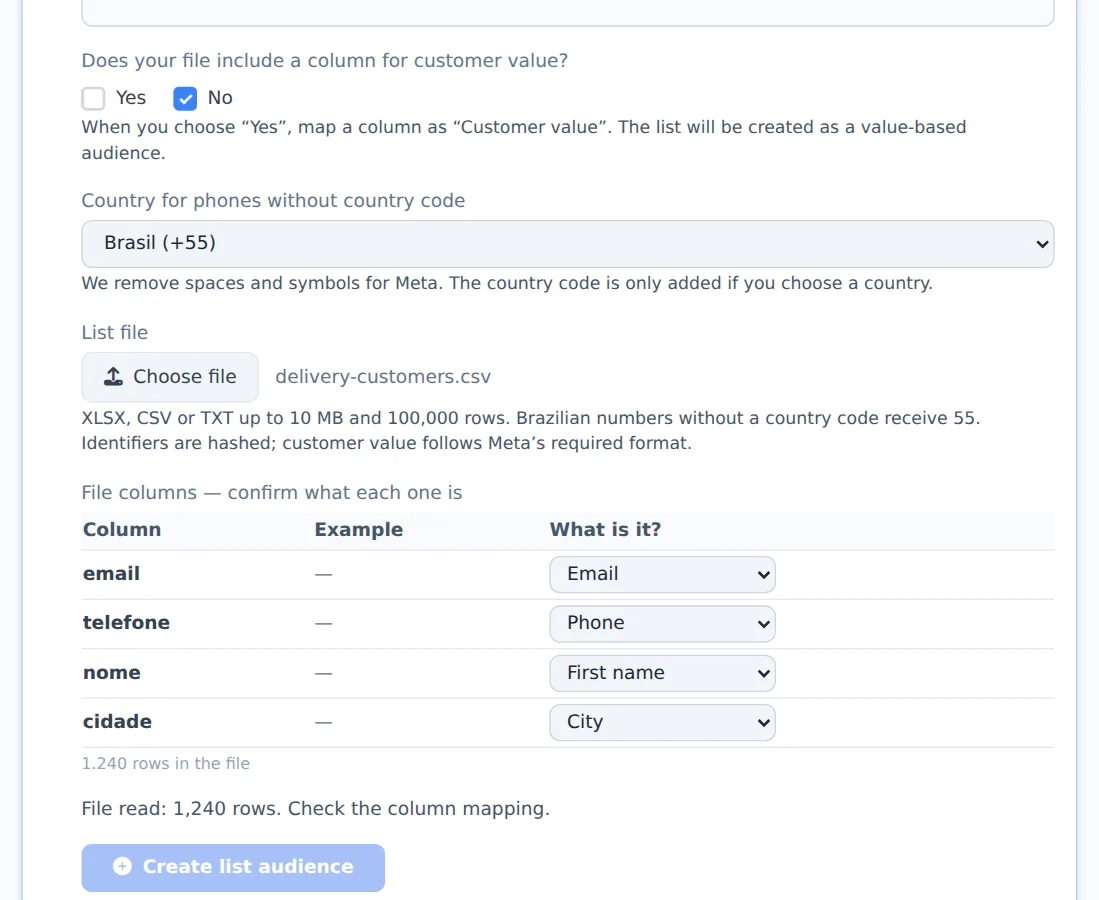Open the First name mapping dropdown
The height and width of the screenshot is (900, 1099).
pyautogui.click(x=662, y=673)
